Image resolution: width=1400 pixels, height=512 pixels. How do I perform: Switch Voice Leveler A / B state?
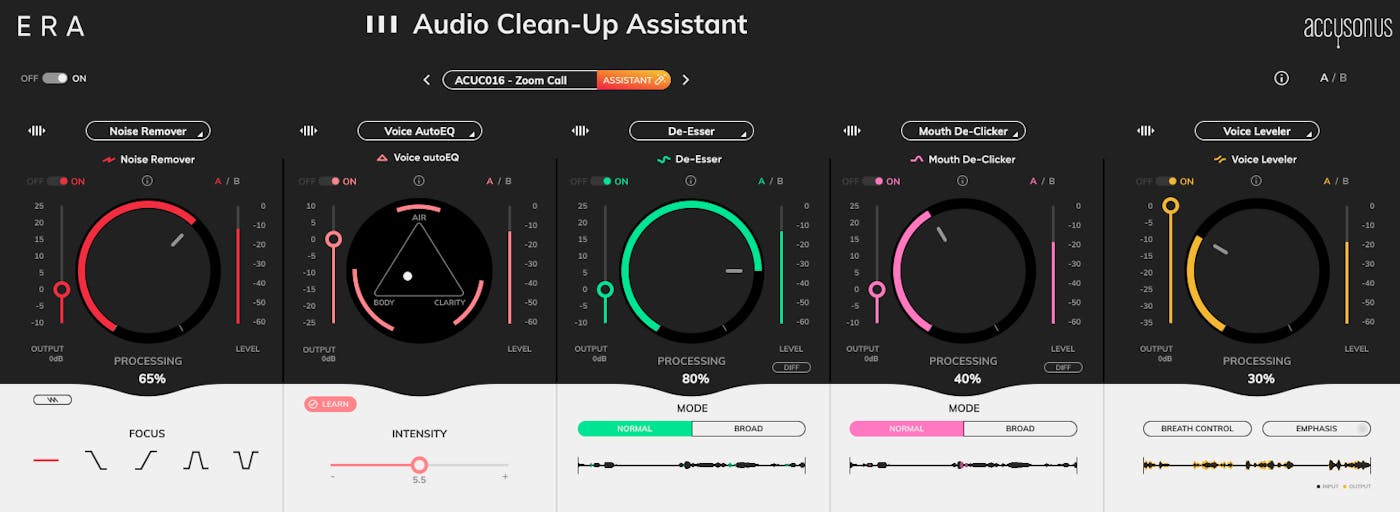[1337, 181]
